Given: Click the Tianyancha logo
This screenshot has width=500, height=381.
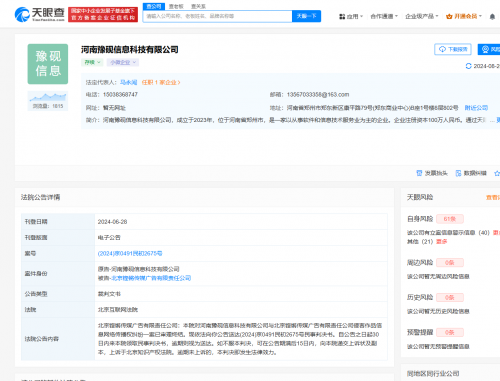Looking at the screenshot, I should tap(39, 14).
